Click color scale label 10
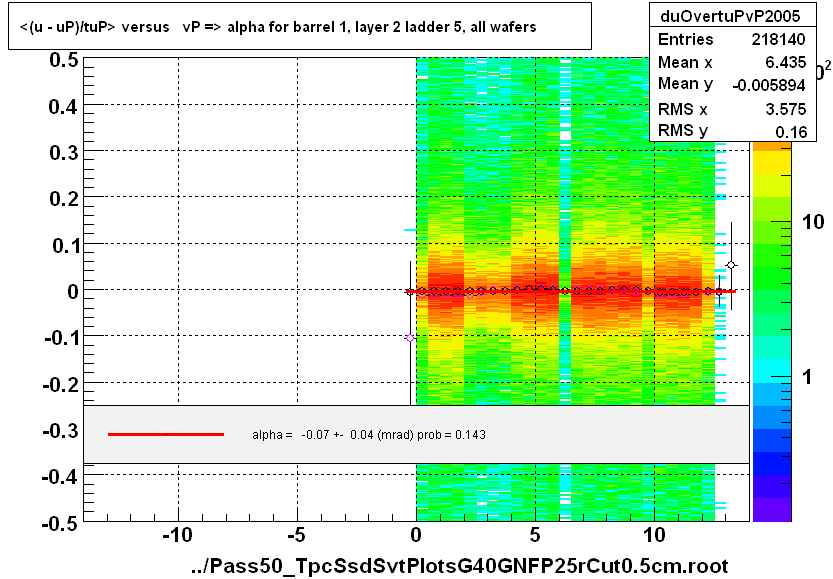Screen dimensions: 833x579 (x=813, y=222)
